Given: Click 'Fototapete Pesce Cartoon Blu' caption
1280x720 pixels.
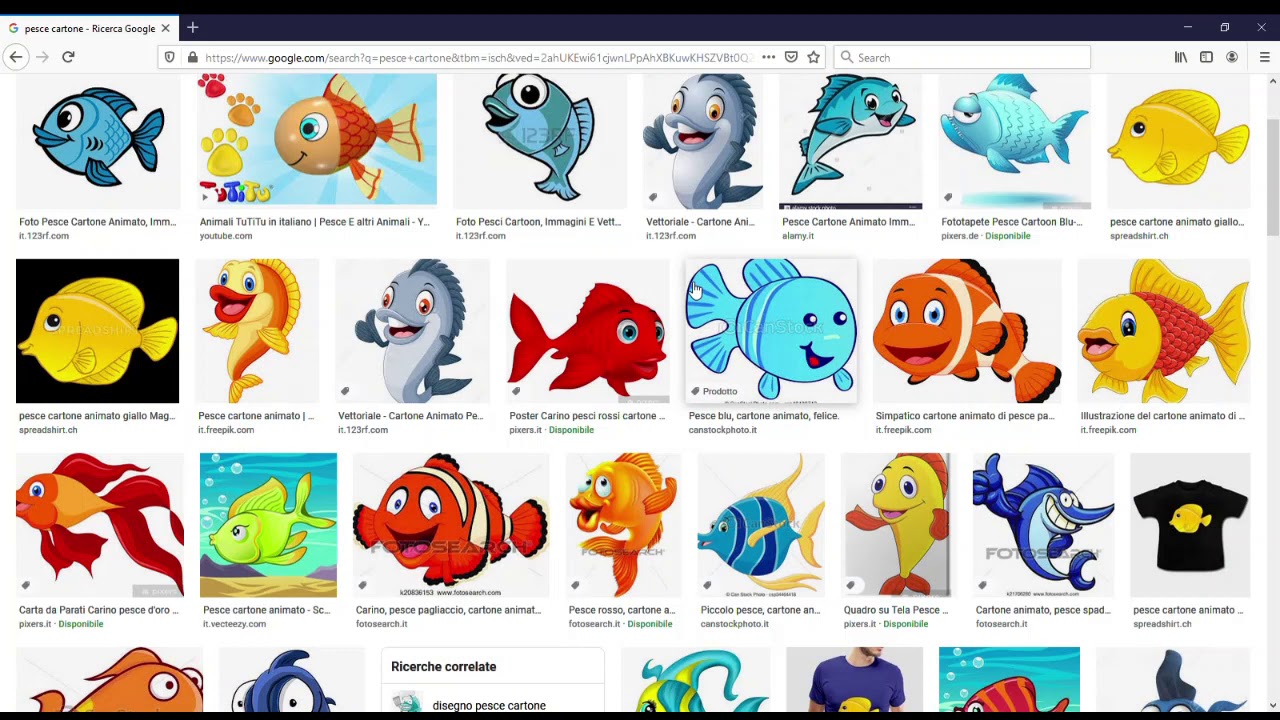Looking at the screenshot, I should click(x=1011, y=222).
